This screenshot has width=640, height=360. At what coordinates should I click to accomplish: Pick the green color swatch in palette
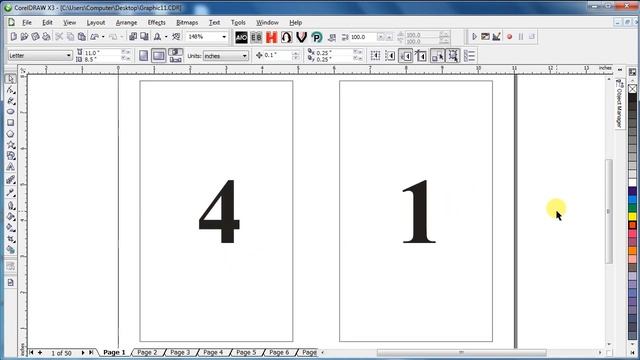[x=632, y=208]
